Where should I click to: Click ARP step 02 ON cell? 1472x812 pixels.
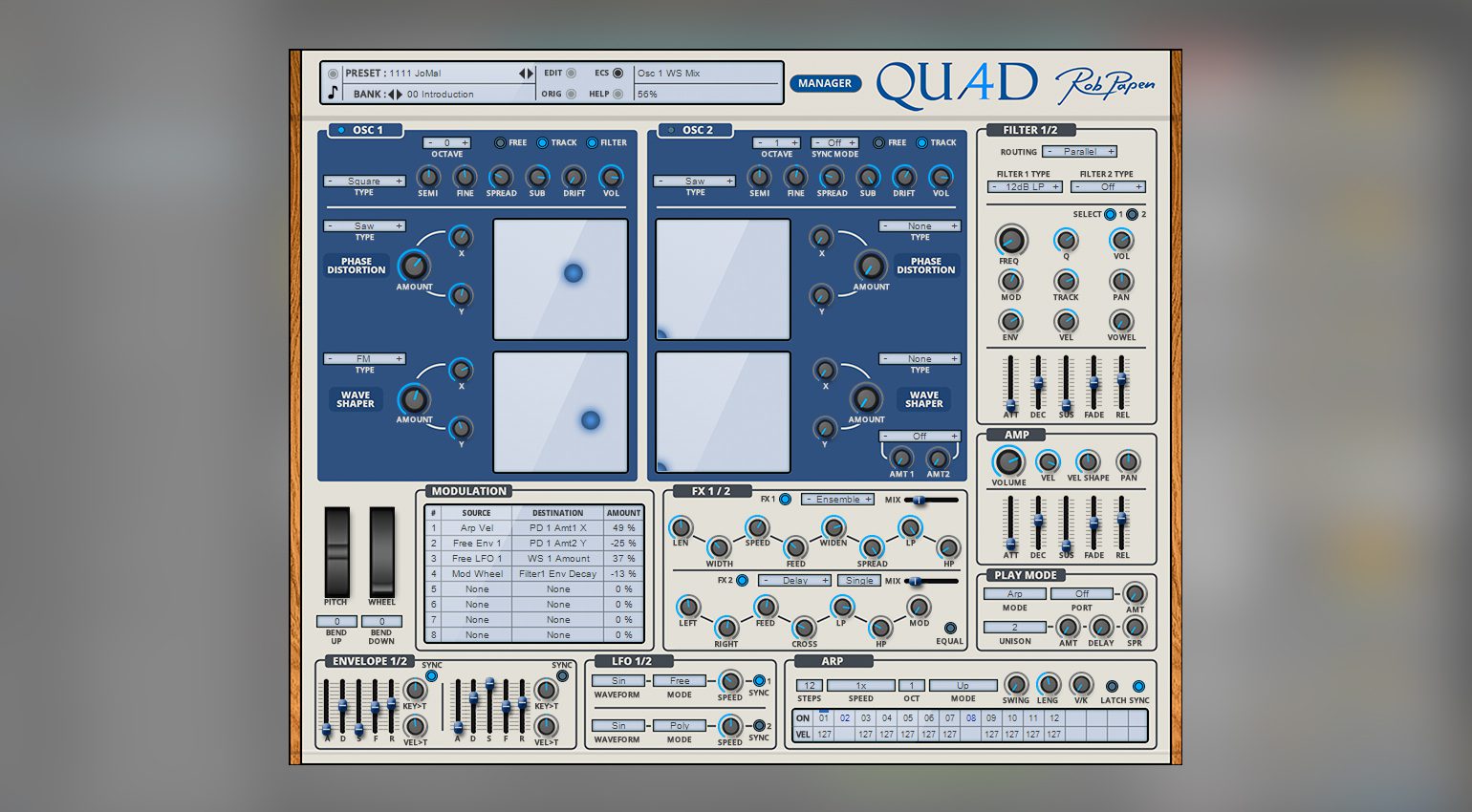(845, 718)
